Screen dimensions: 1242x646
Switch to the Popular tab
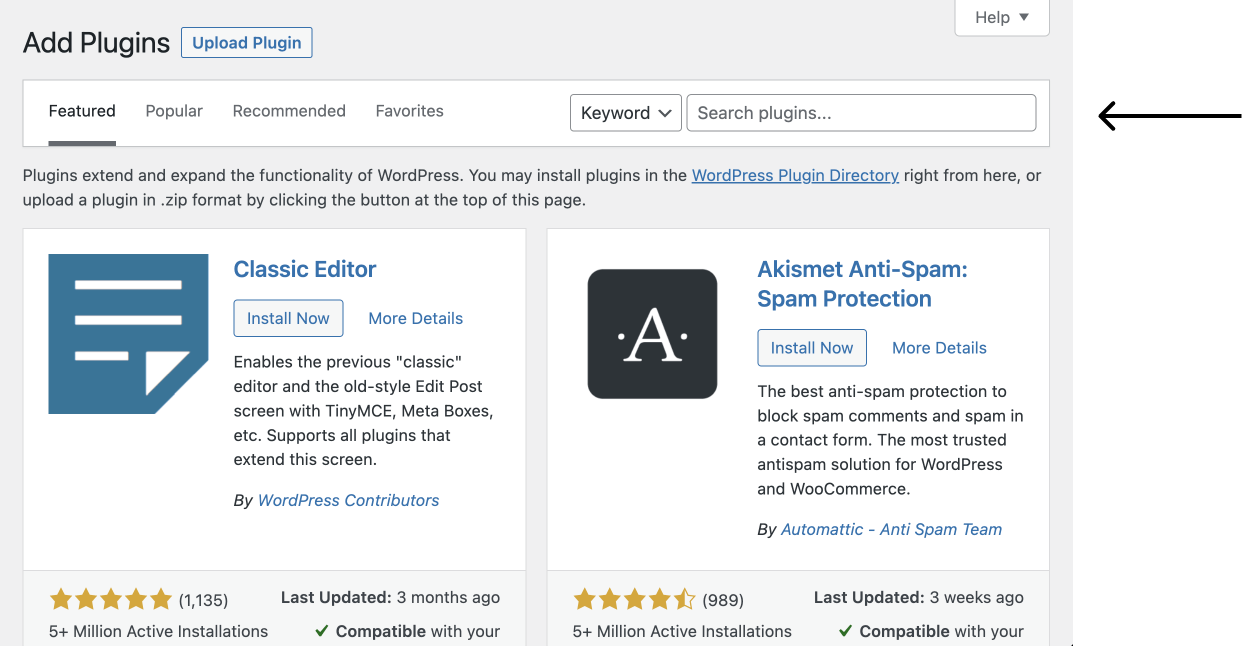click(x=174, y=111)
